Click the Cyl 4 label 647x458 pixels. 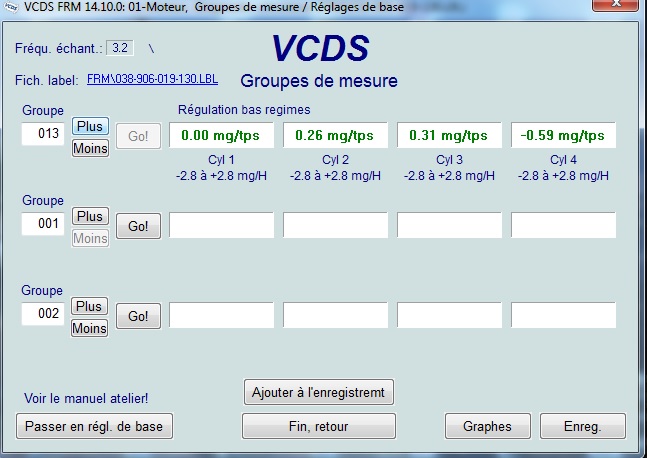[x=563, y=160]
